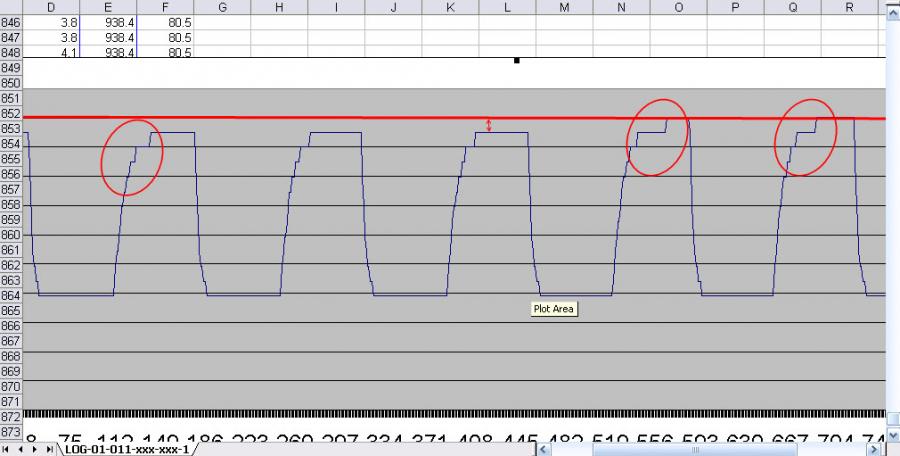Viewport: 900px width, 456px height.
Task: Open the LOG-01-011-xxx-xxx-1 sheet tab
Action: coord(126,449)
